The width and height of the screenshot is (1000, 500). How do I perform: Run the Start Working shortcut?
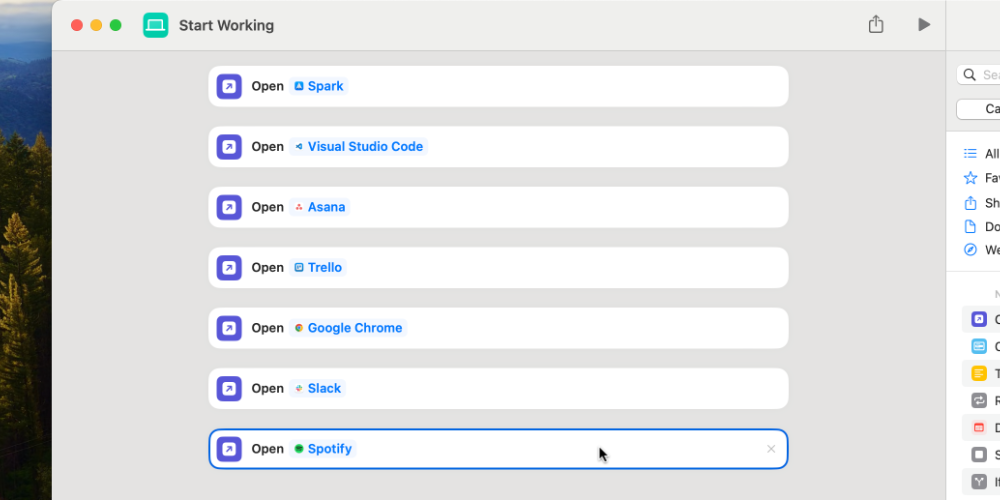point(923,25)
